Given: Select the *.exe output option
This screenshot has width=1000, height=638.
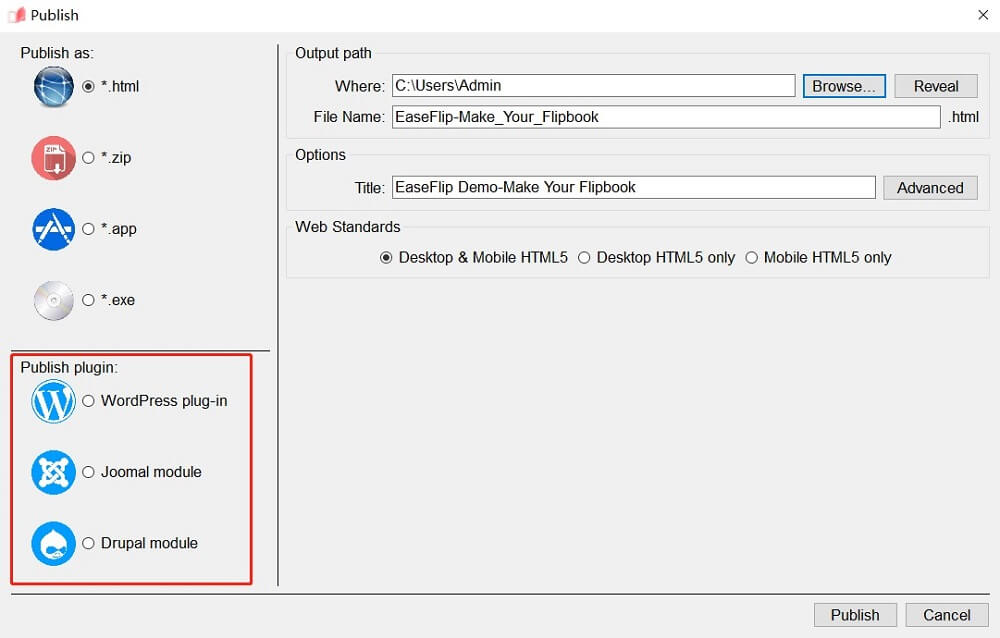Looking at the screenshot, I should pyautogui.click(x=89, y=300).
